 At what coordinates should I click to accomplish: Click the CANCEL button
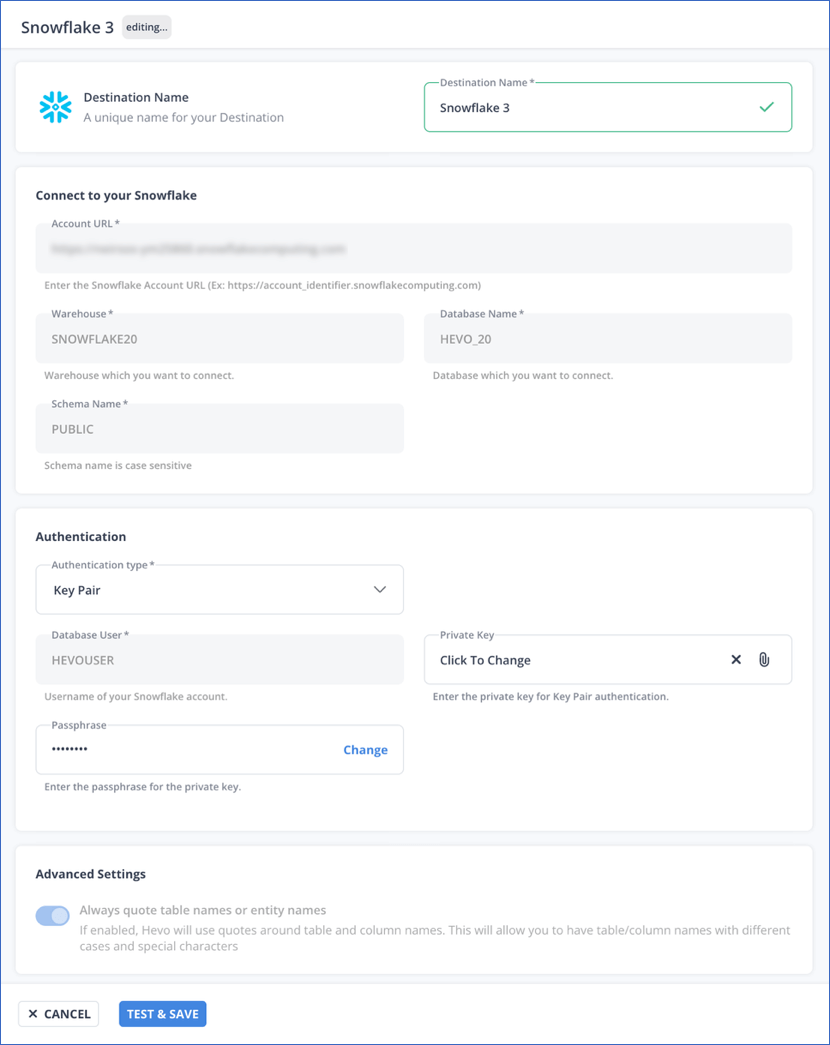[x=59, y=1014]
